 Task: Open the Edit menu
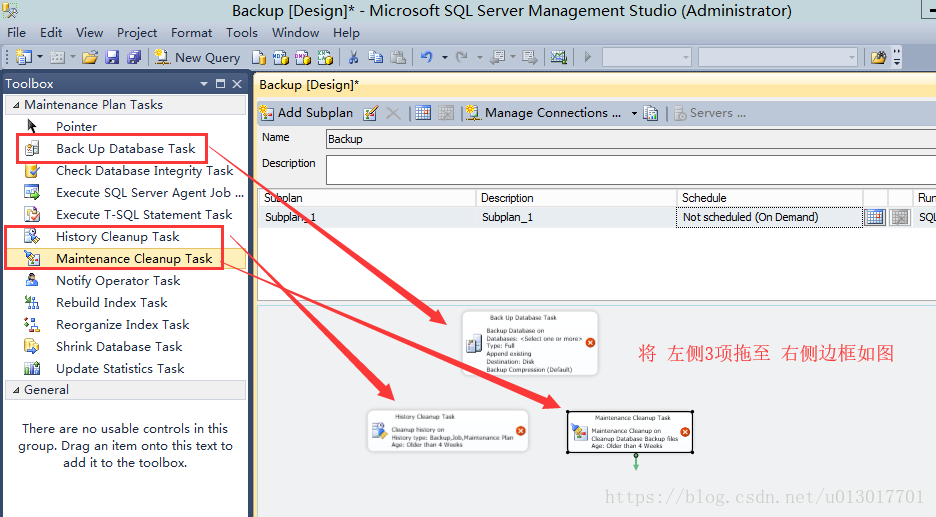click(x=51, y=33)
